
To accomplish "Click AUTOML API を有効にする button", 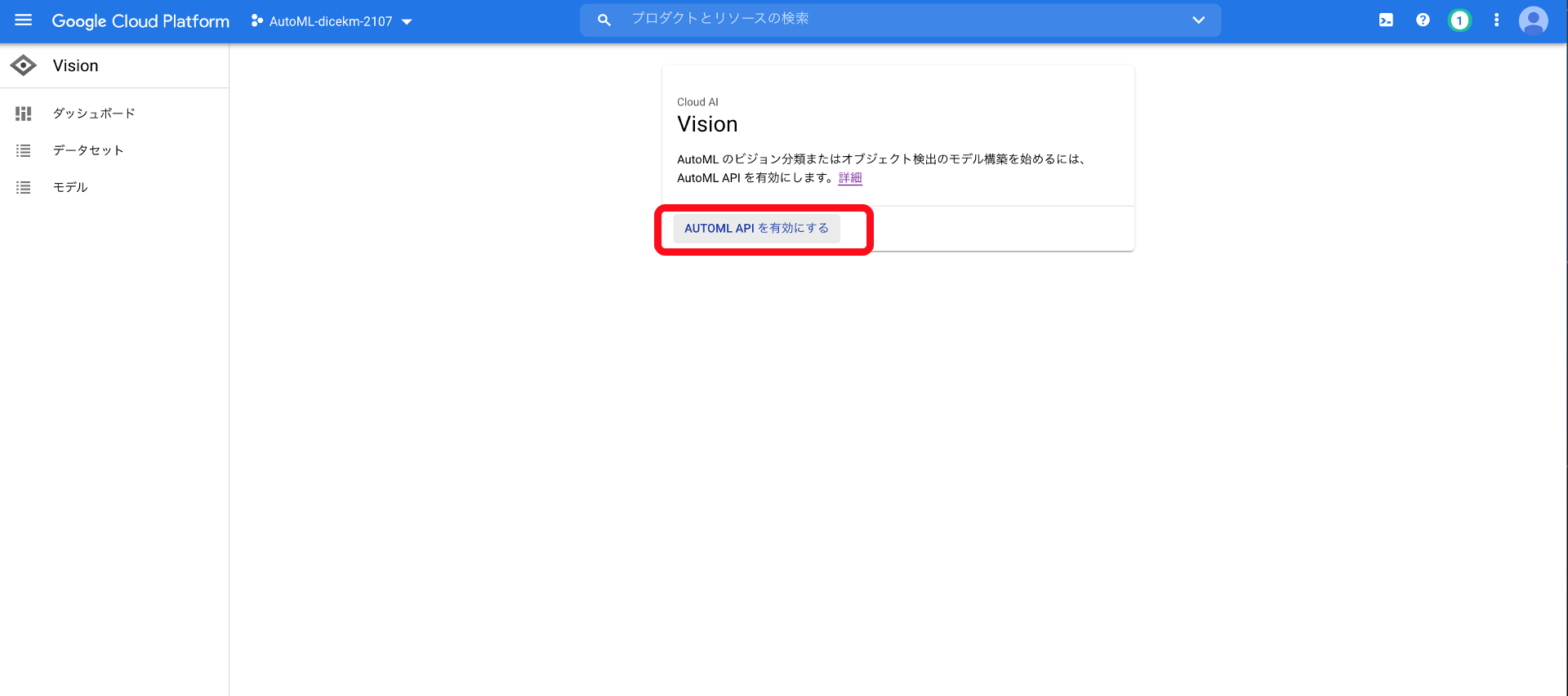I will 756,229.
